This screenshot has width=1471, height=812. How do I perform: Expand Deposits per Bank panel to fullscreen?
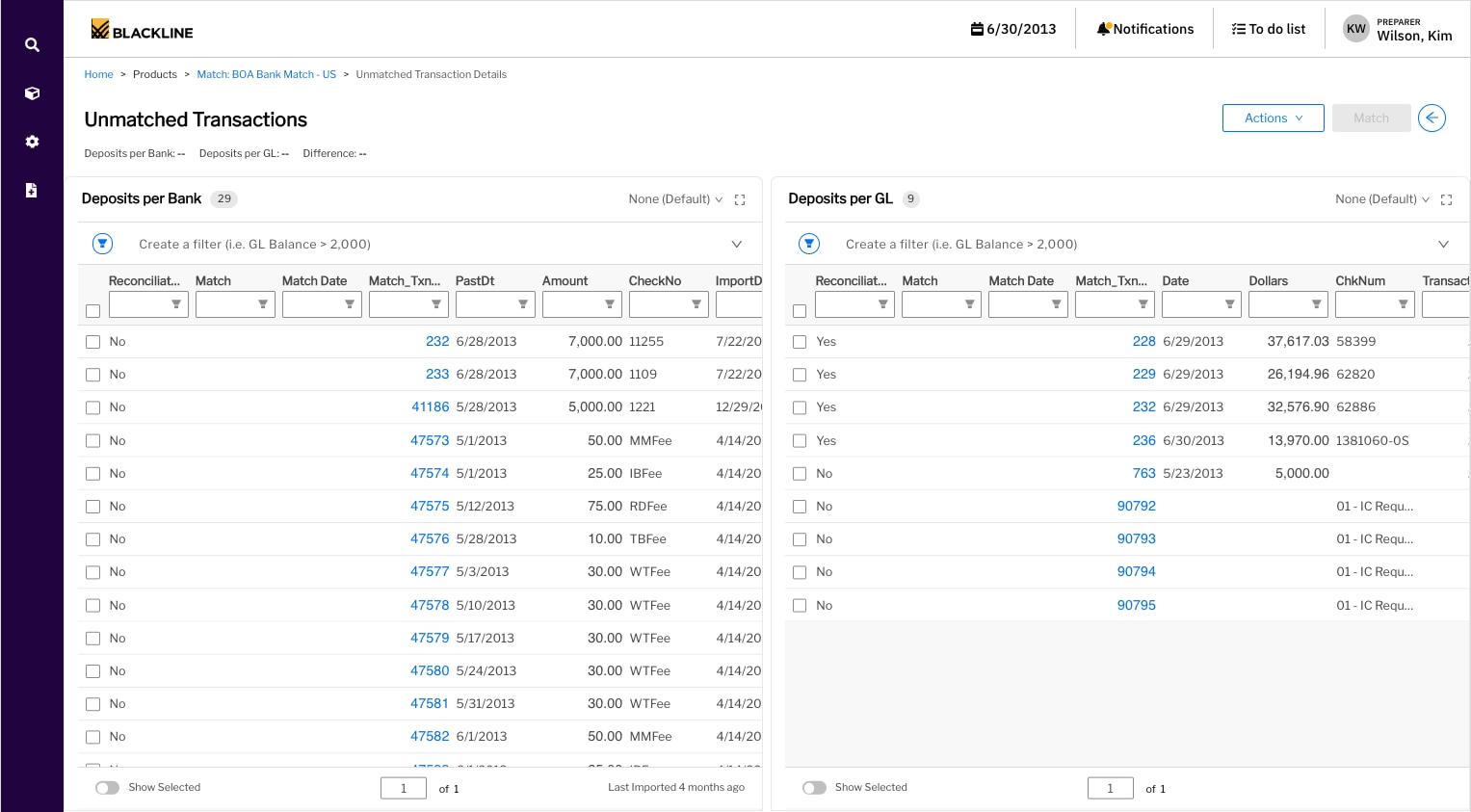pyautogui.click(x=740, y=199)
